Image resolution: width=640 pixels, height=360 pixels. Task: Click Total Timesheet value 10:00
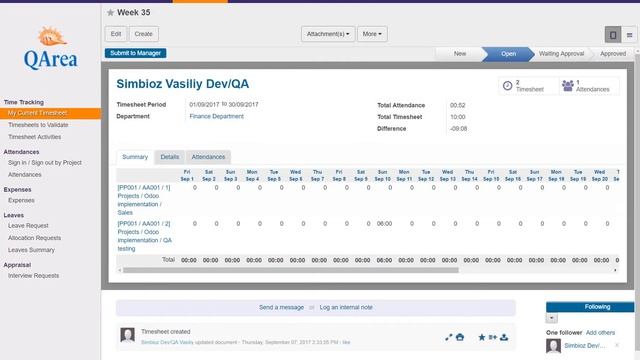click(x=458, y=117)
